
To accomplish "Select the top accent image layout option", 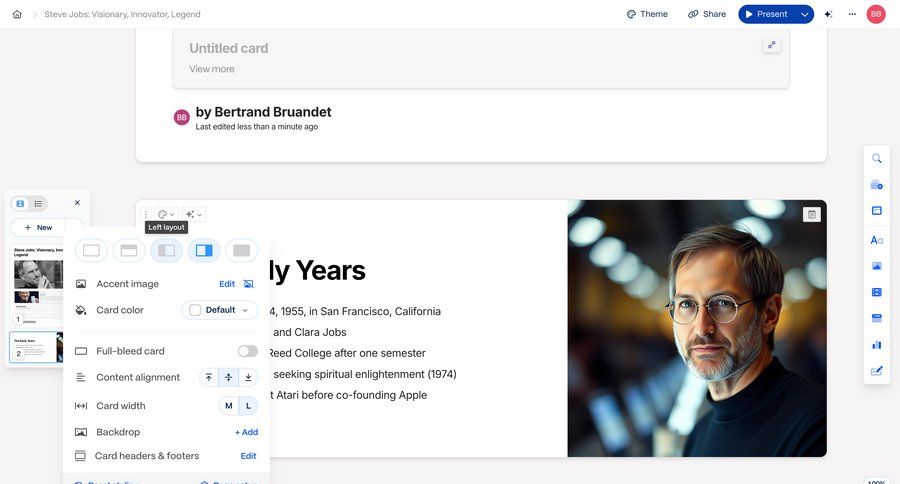I will click(129, 250).
